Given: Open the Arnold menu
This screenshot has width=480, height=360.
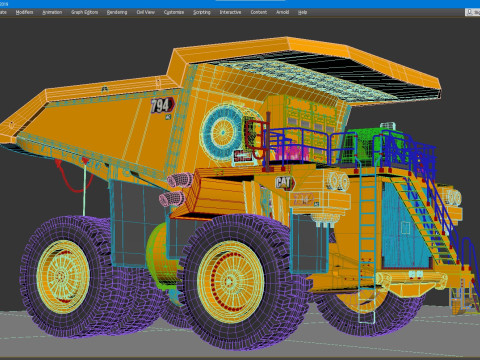Looking at the screenshot, I should [x=282, y=12].
